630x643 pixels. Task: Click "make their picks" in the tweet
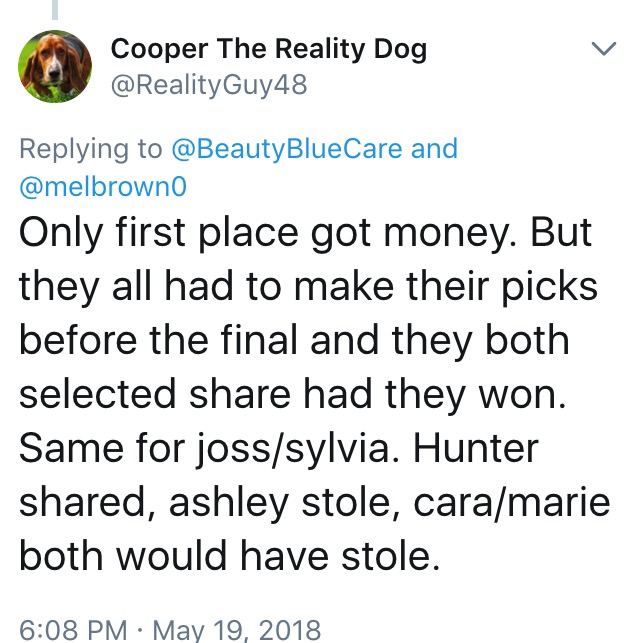(x=446, y=286)
